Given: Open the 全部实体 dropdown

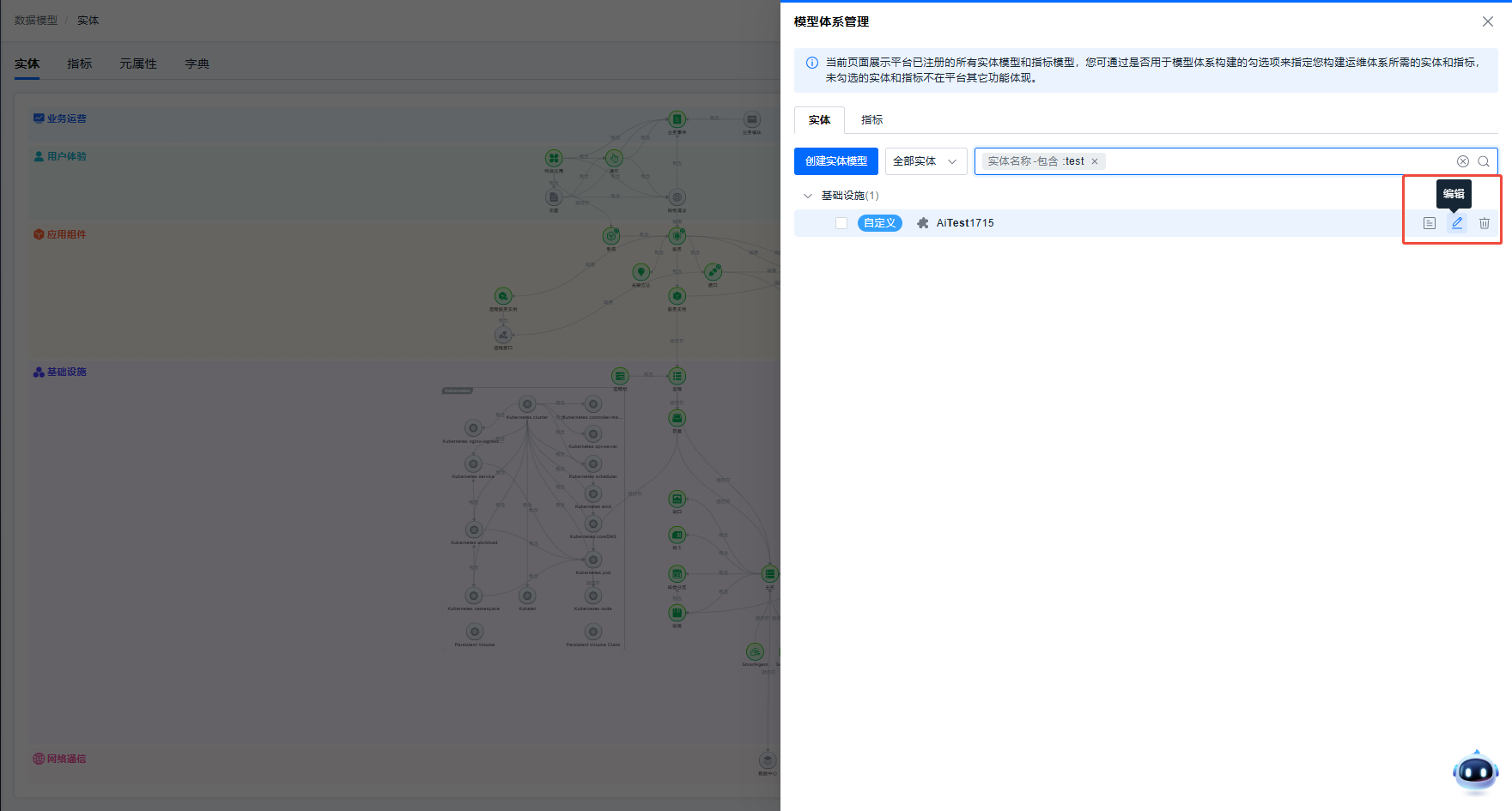Looking at the screenshot, I should [x=926, y=161].
